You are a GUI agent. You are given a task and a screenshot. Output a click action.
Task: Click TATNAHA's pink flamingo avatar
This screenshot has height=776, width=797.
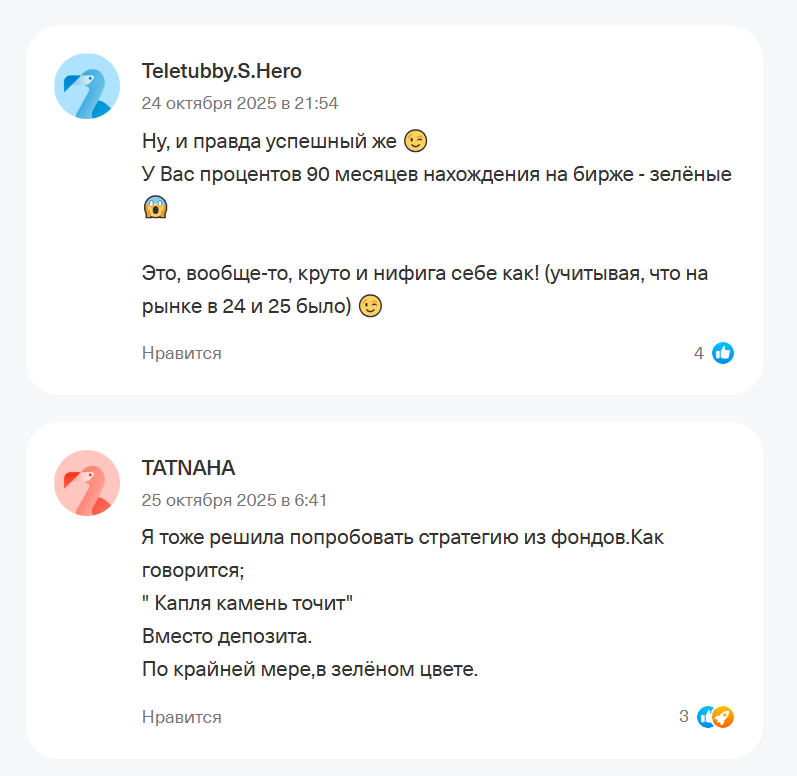click(x=87, y=483)
